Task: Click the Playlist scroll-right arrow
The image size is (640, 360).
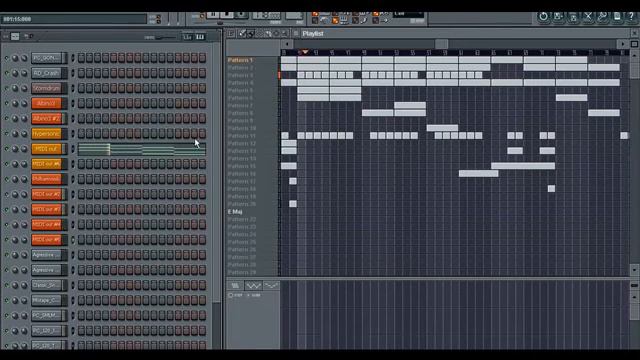Action: pyautogui.click(x=623, y=44)
